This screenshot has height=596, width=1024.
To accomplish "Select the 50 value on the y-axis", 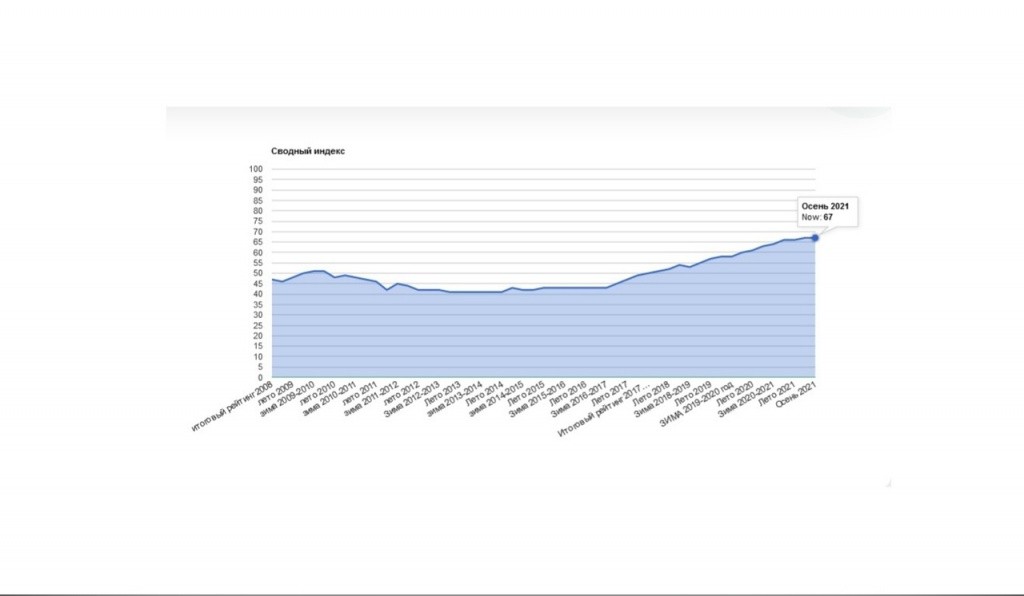I will coord(257,273).
